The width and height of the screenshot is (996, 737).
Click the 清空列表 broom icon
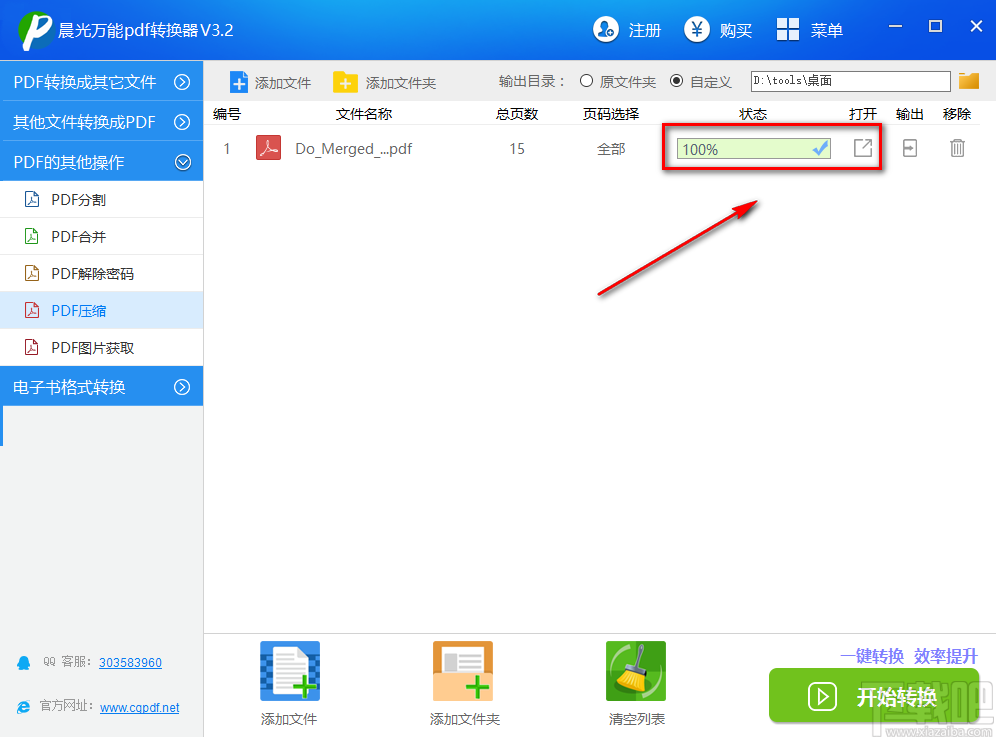(x=636, y=671)
